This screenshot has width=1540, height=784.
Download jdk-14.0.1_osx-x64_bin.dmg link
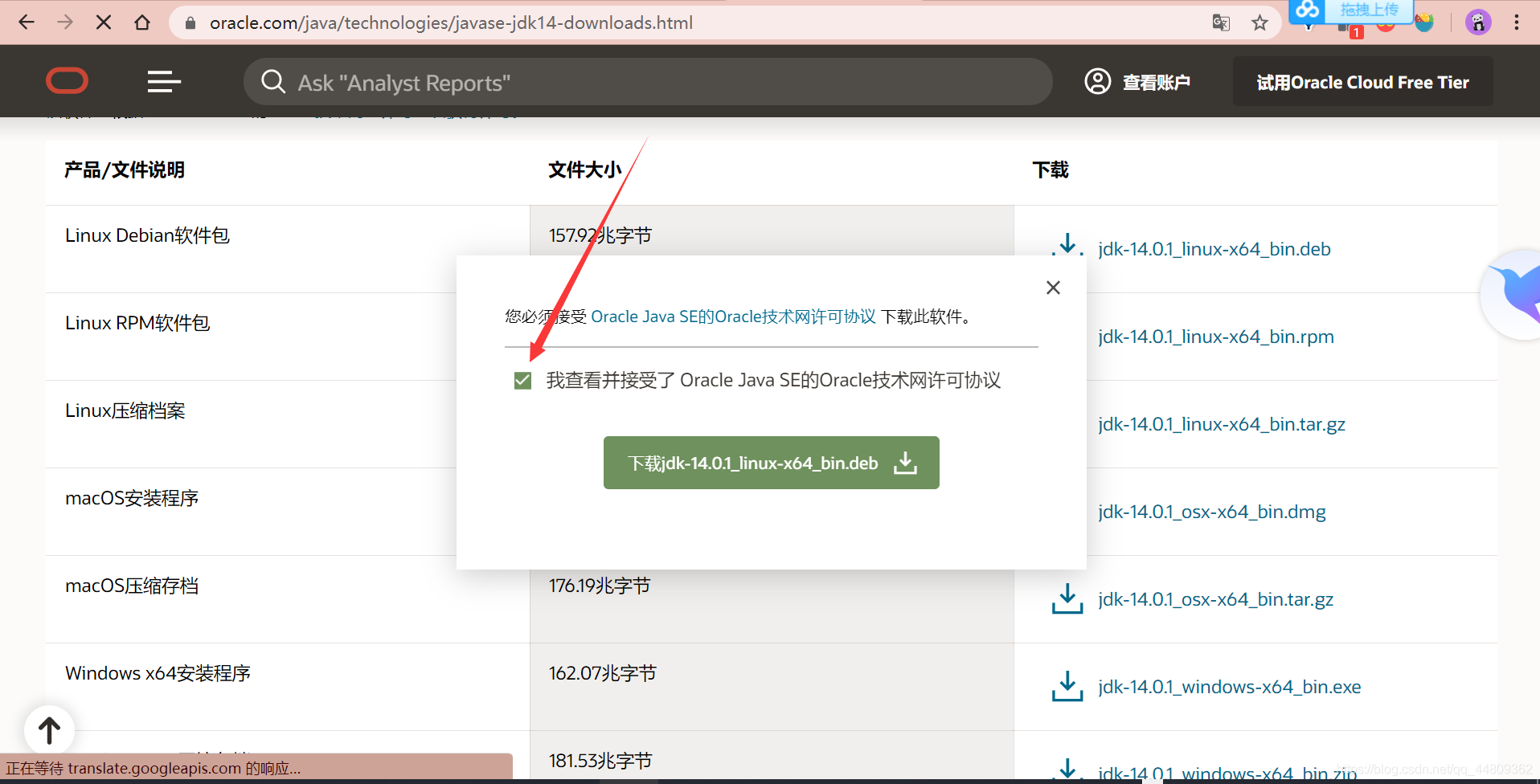coord(1212,512)
